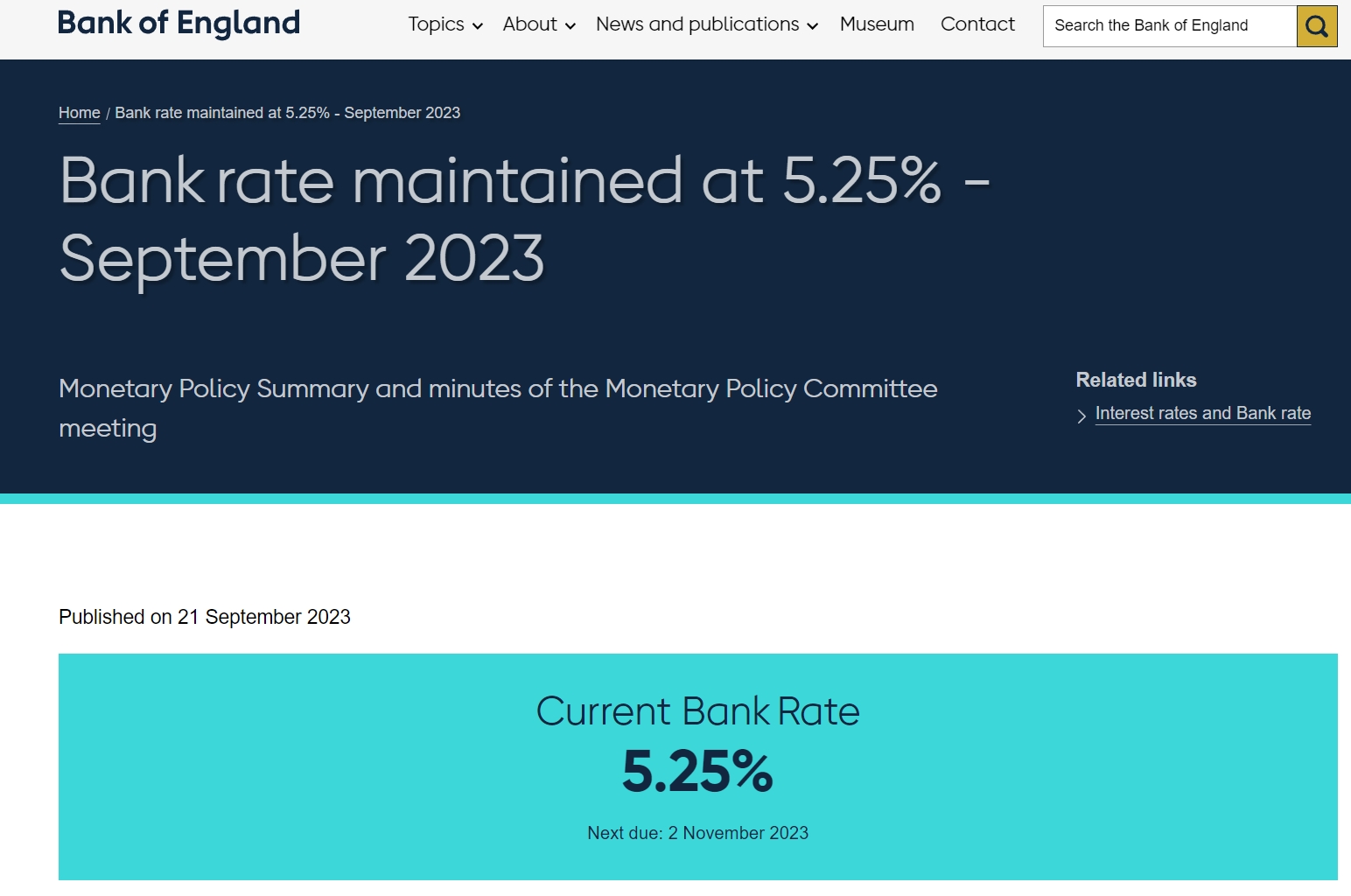The image size is (1351, 896).
Task: Open Interest rates and Bank rate link
Action: tap(1202, 413)
